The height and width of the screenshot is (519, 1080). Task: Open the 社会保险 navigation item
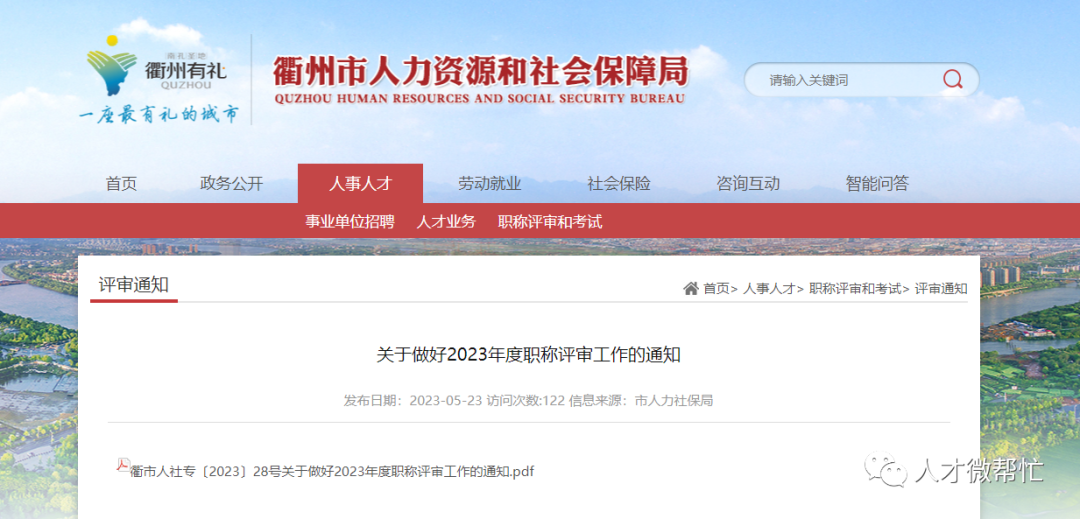pos(619,184)
